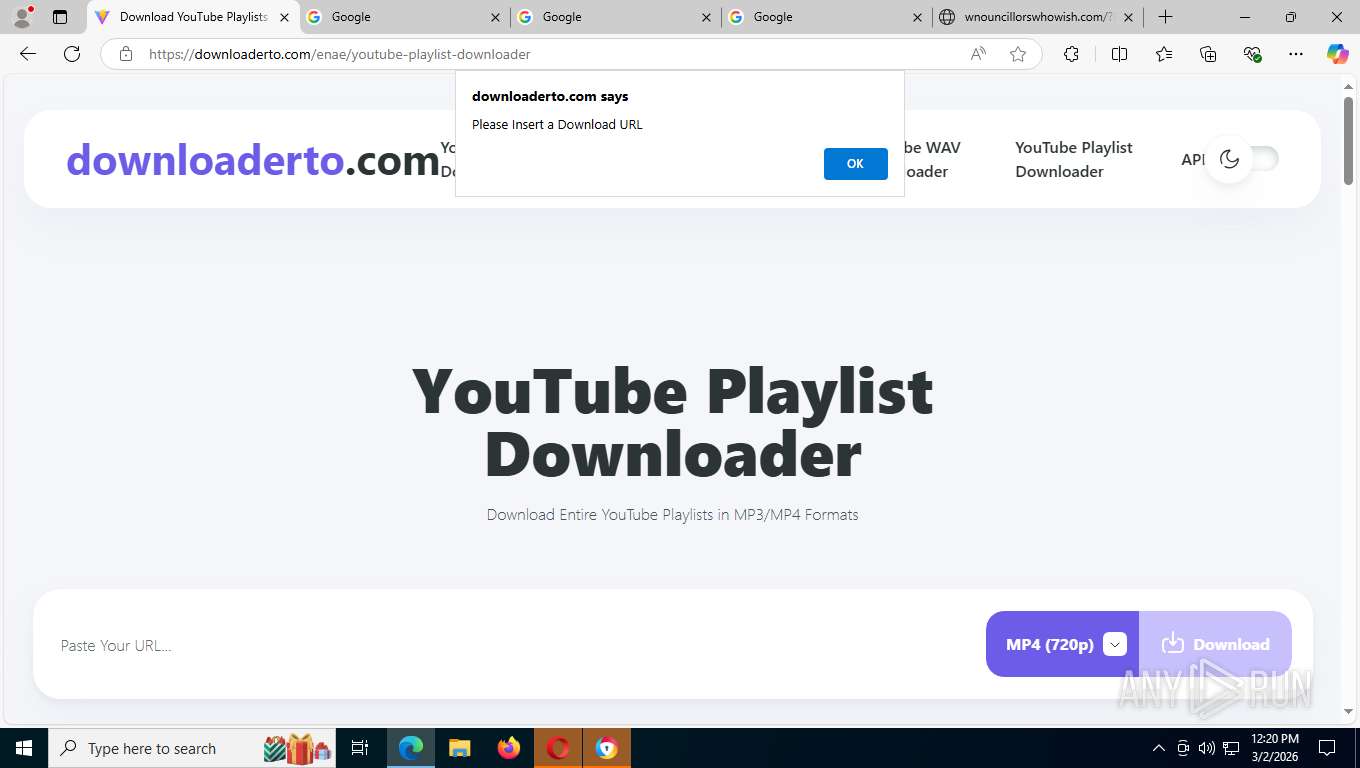The width and height of the screenshot is (1360, 768).
Task: Open Split screen icon
Action: click(x=1119, y=54)
